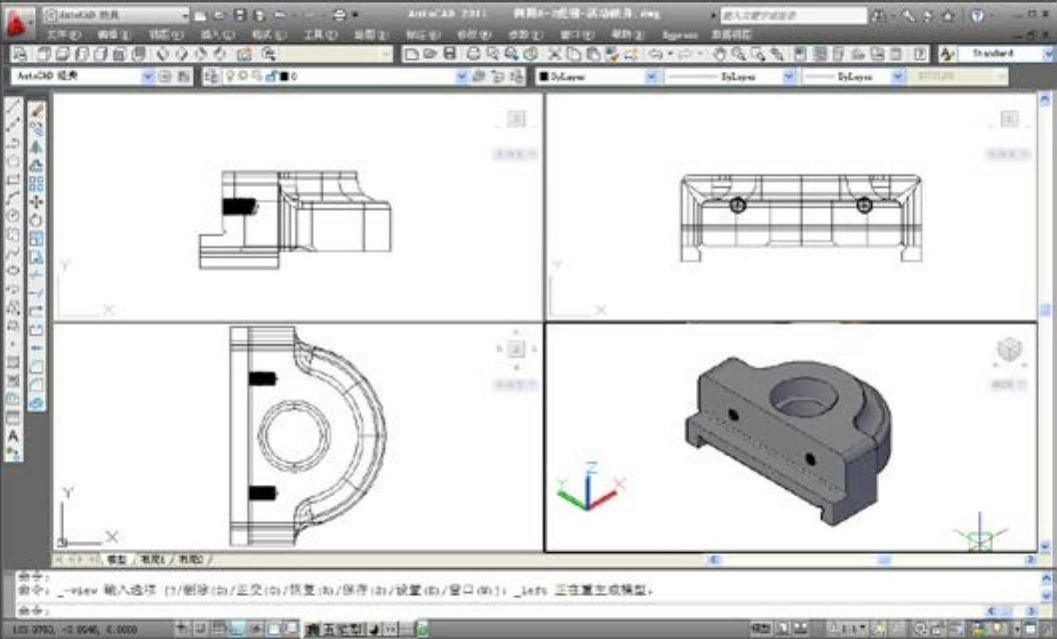Toggle Object Snap in status bar

[x=273, y=629]
